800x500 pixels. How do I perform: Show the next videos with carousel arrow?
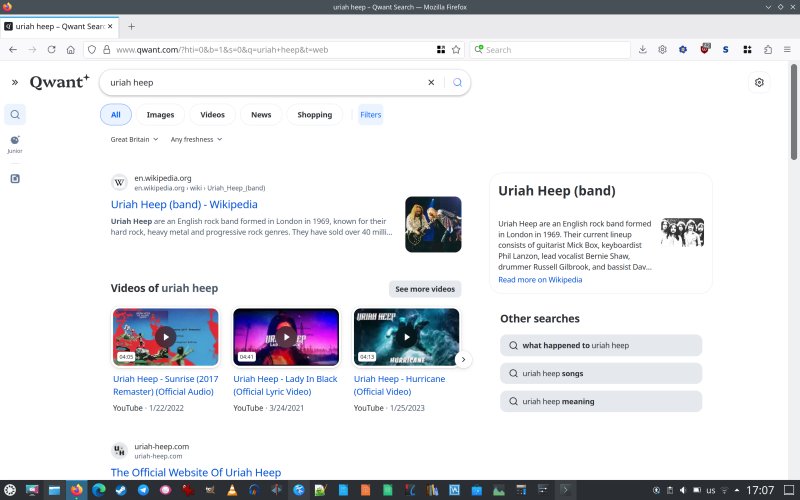[x=463, y=359]
